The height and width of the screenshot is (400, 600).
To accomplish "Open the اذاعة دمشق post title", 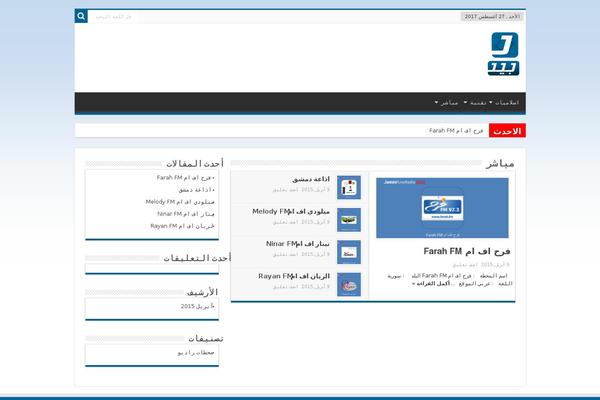I will tap(311, 179).
